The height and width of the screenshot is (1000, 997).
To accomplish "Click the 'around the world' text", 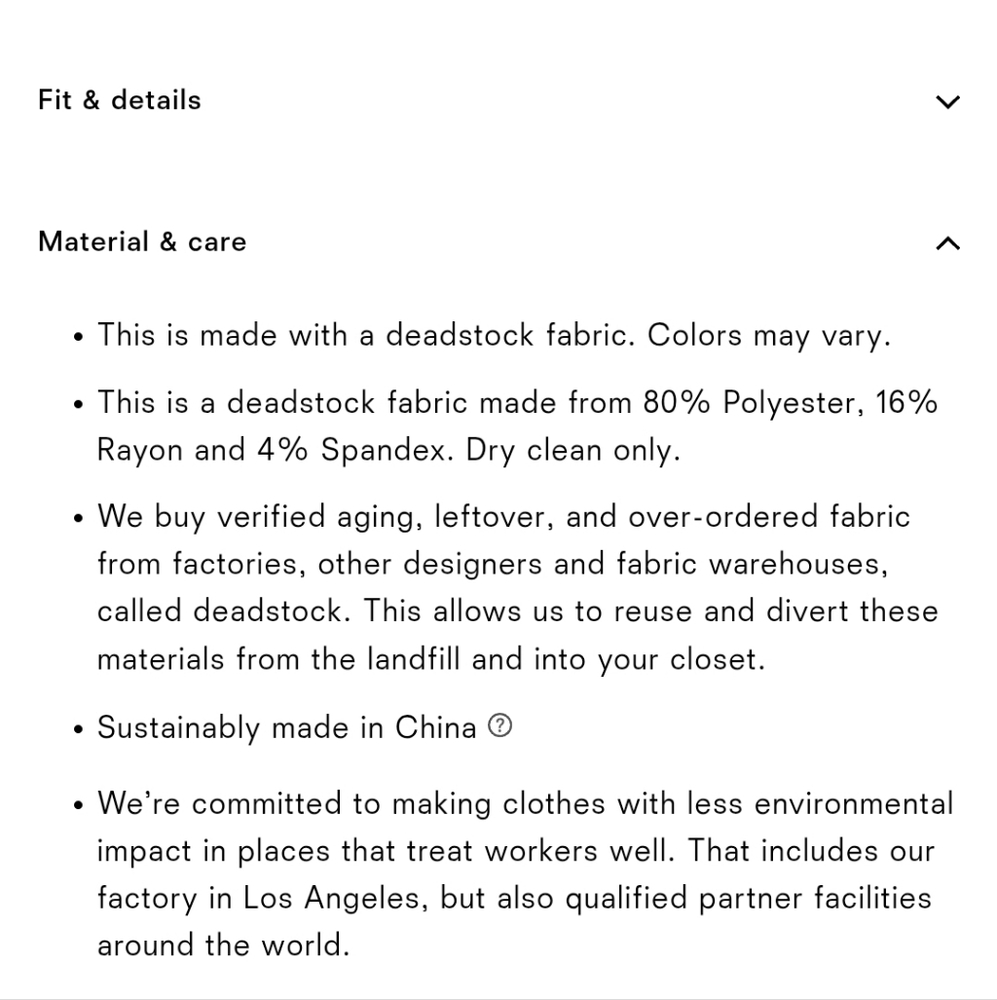I will [x=223, y=945].
